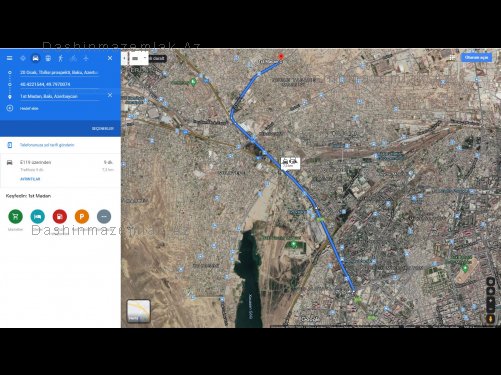Select the best travel mode icon
Viewport: 501px width, 375px height.
(x=23, y=58)
